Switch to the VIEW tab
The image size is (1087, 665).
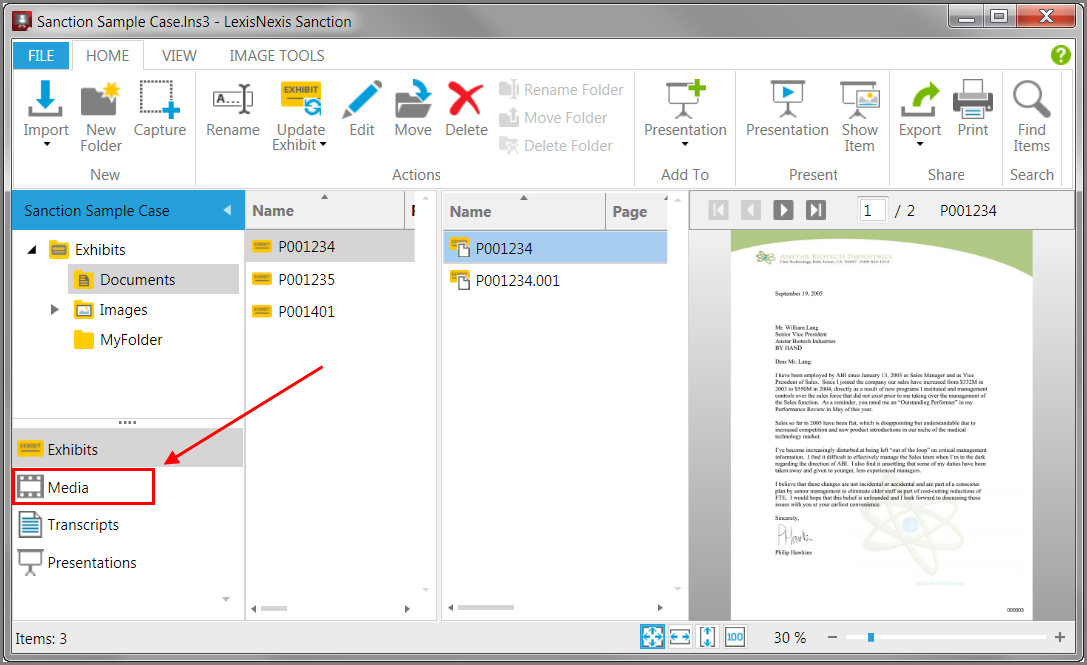(180, 55)
